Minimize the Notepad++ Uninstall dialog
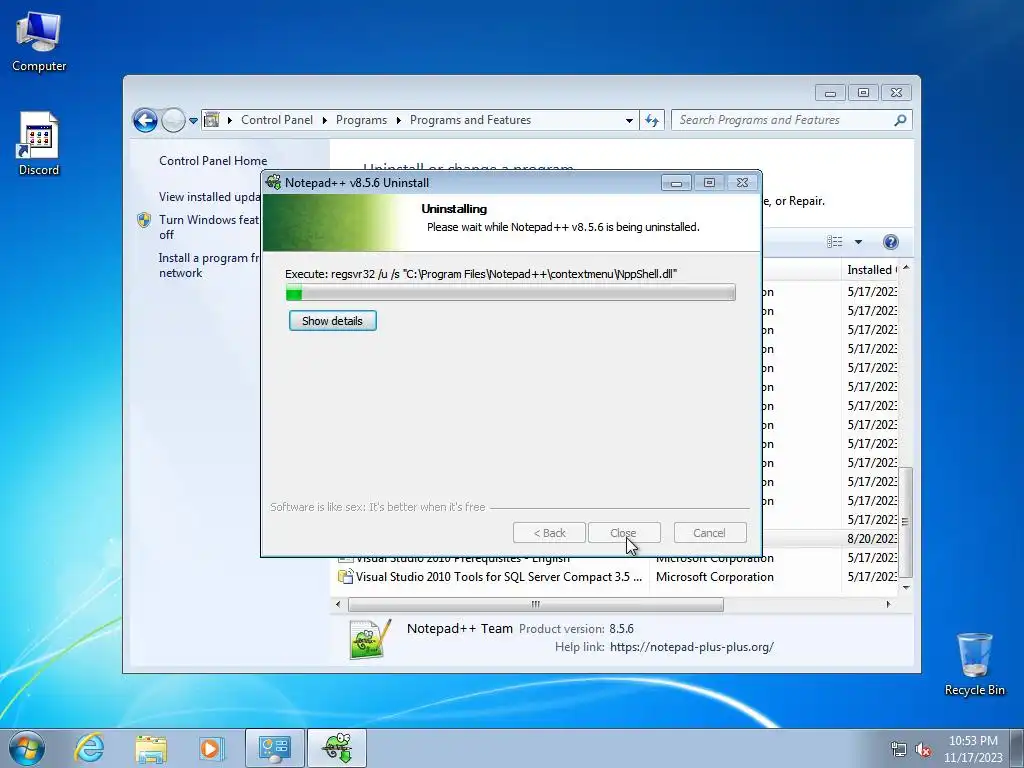1024x768 pixels. click(x=676, y=183)
